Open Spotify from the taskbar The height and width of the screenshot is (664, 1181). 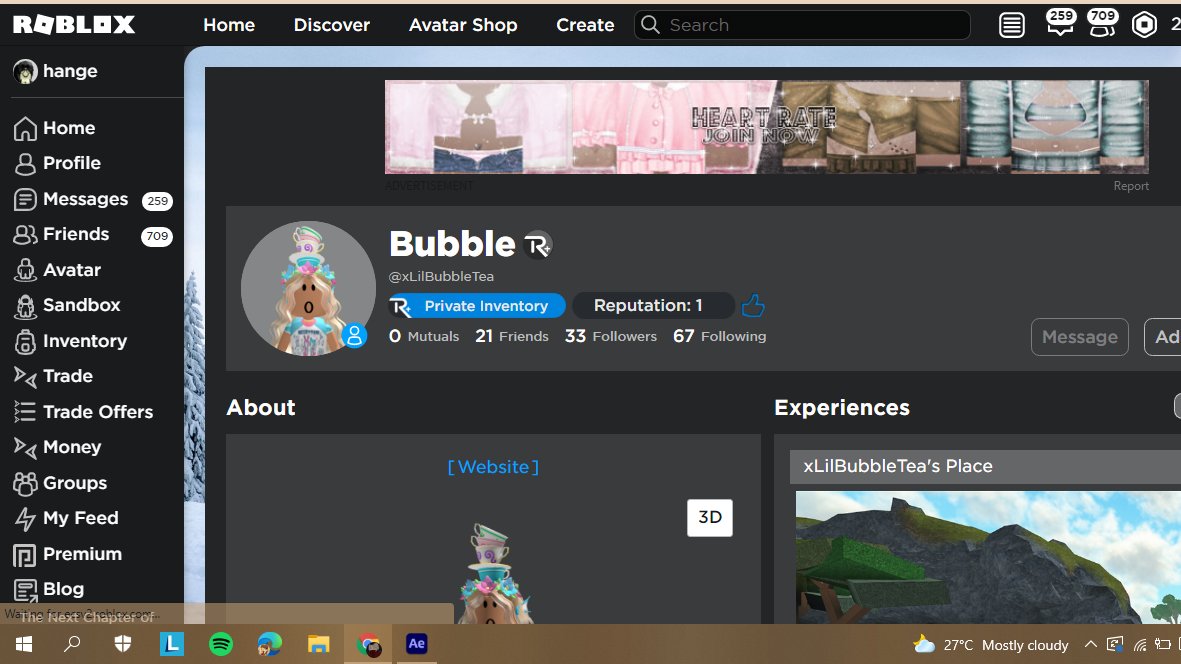pyautogui.click(x=221, y=644)
